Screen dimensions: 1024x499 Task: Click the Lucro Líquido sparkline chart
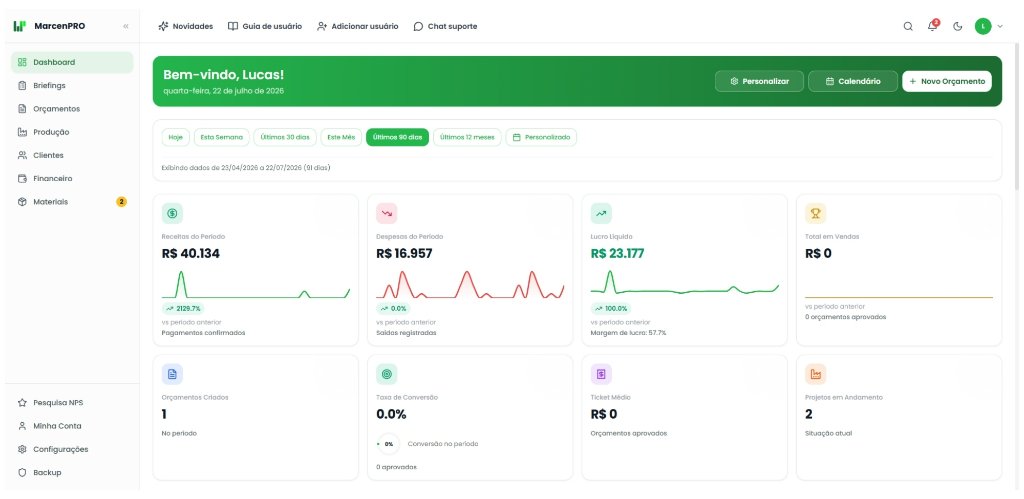pos(684,282)
